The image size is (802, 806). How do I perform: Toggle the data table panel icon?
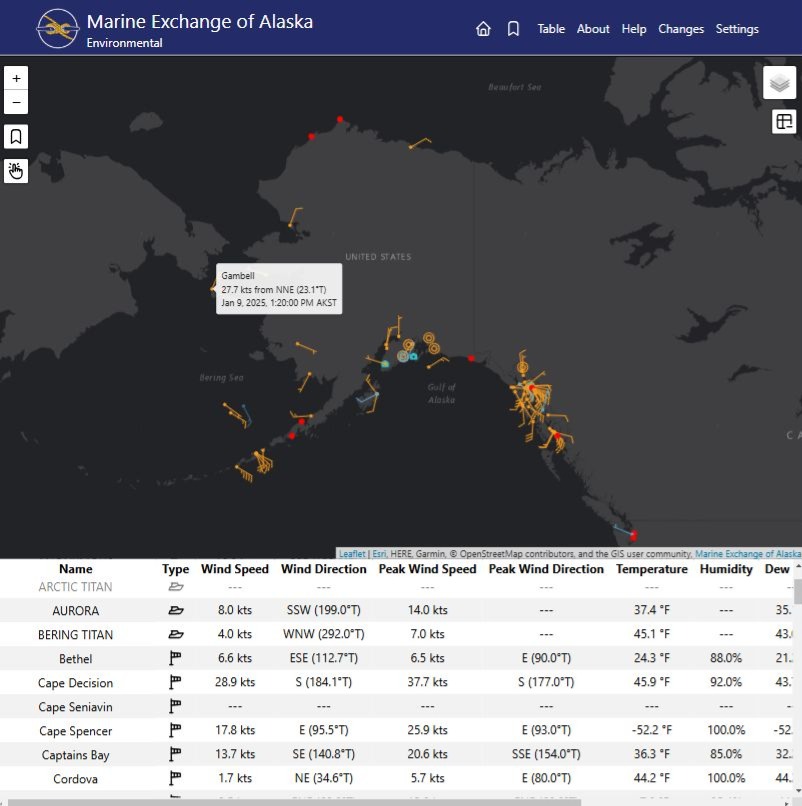(783, 122)
